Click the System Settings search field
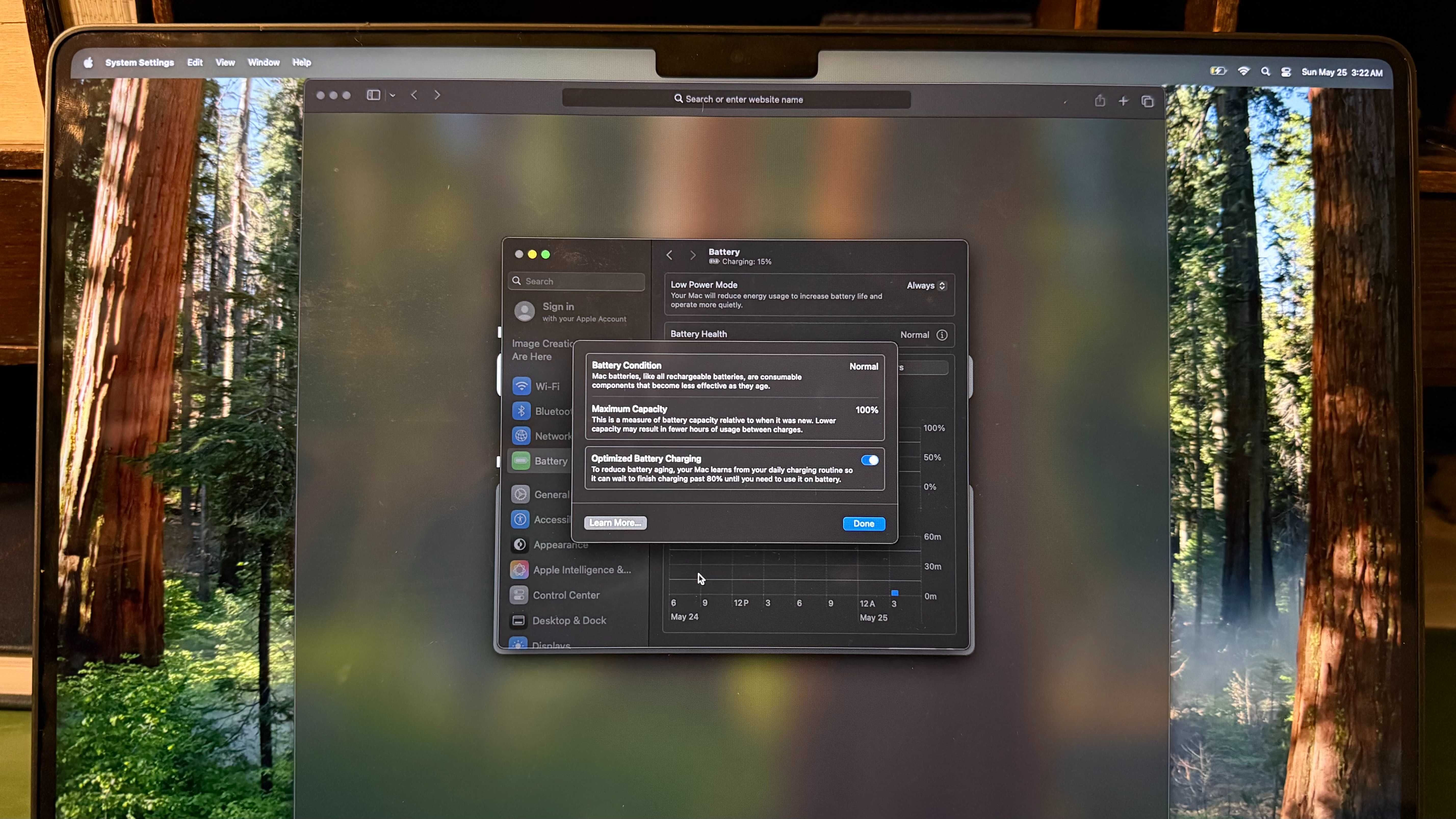 point(577,281)
